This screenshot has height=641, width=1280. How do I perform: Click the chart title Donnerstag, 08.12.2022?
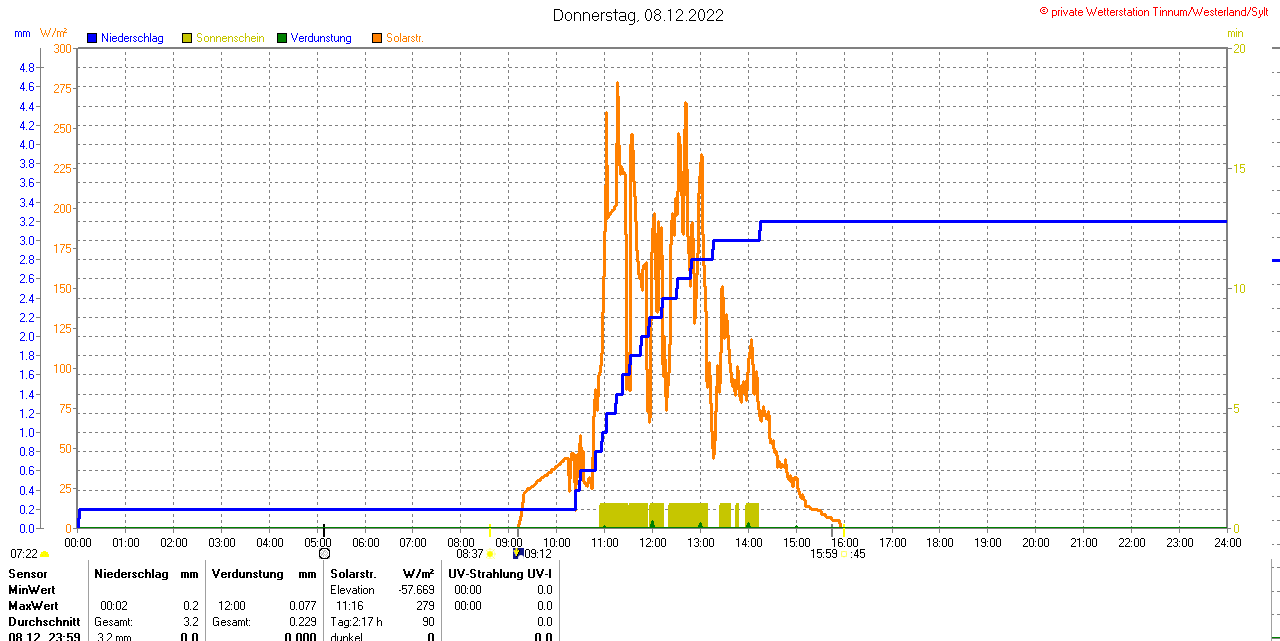[639, 15]
